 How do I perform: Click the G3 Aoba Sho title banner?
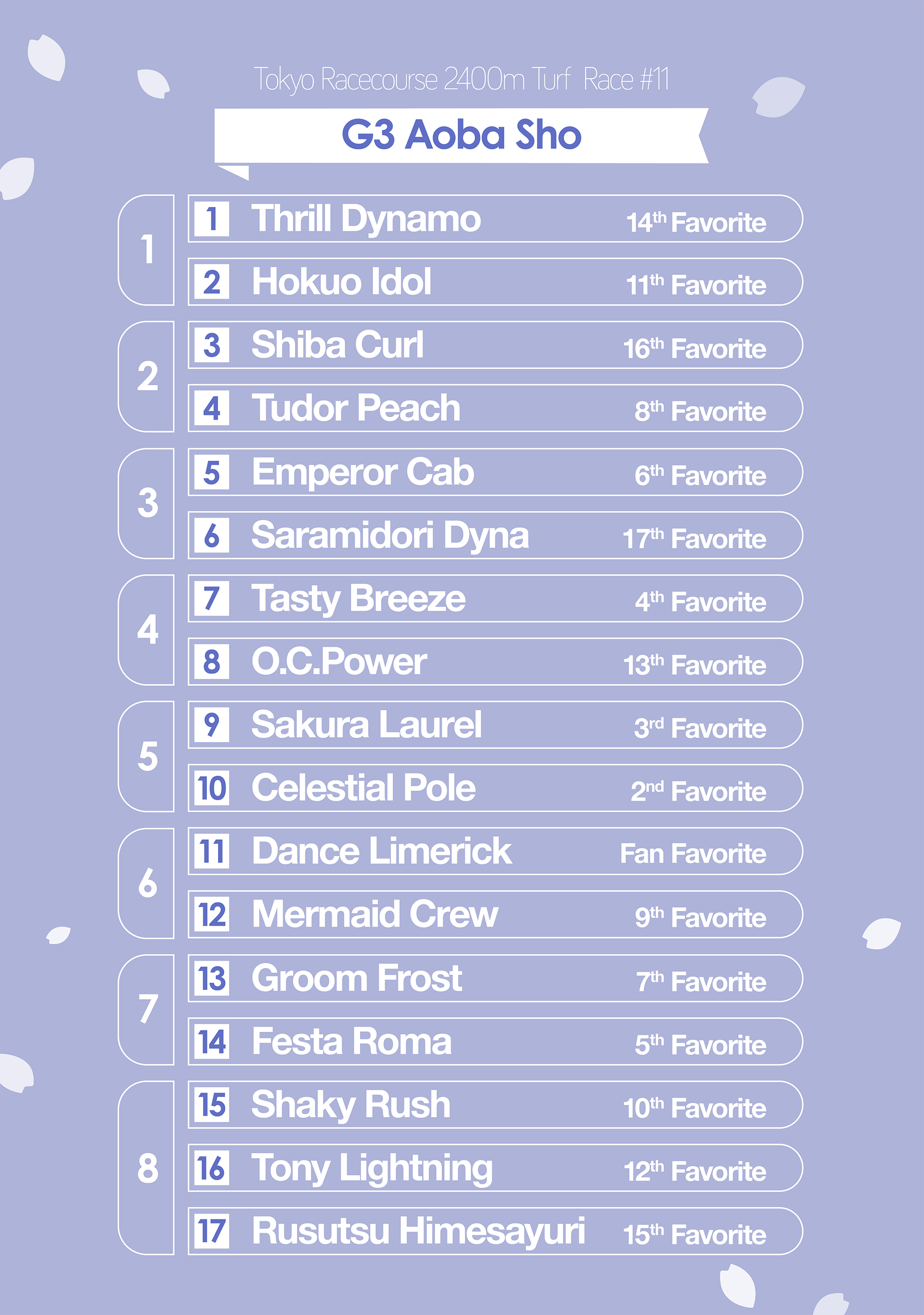click(461, 135)
